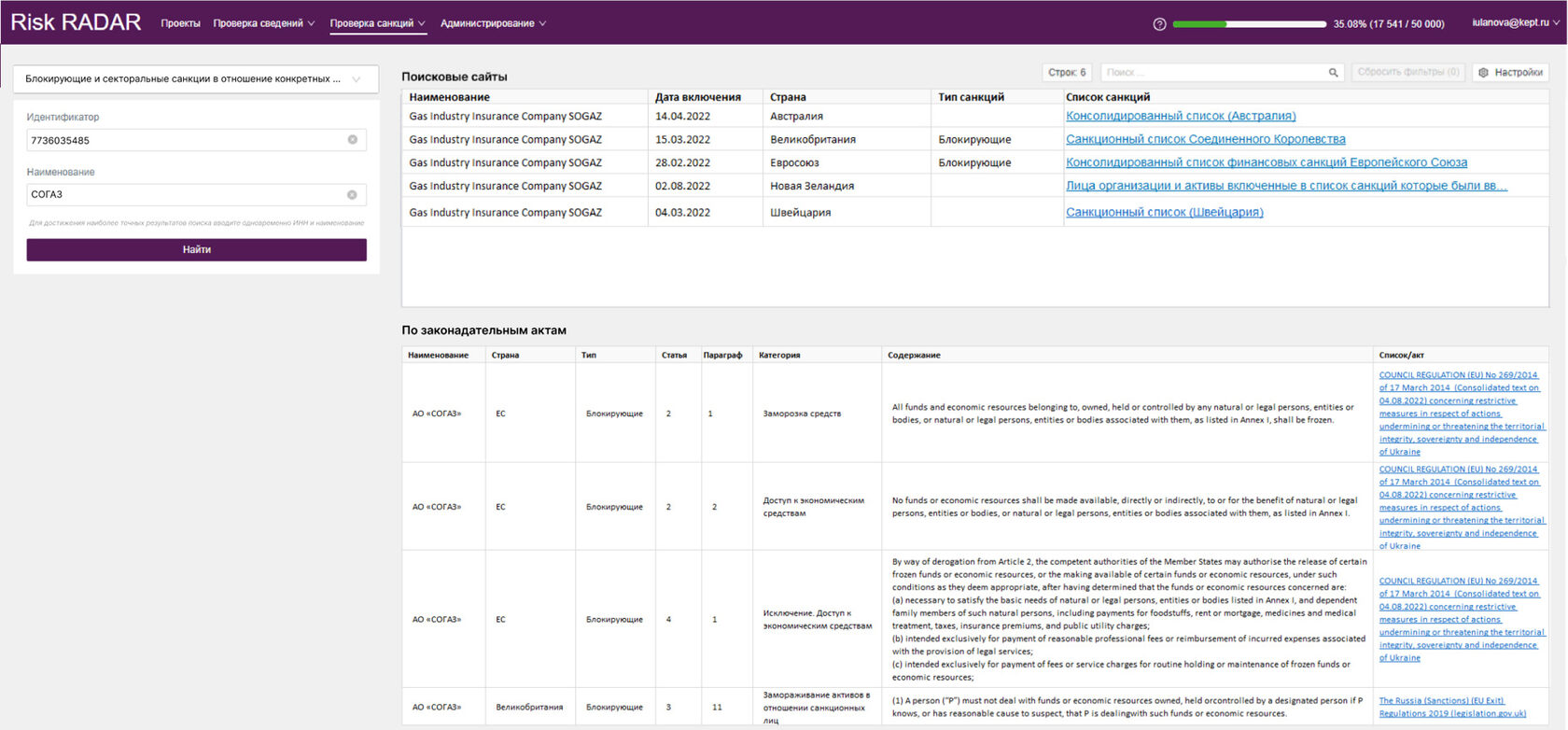
Task: Open Настройки table settings
Action: 1510,73
